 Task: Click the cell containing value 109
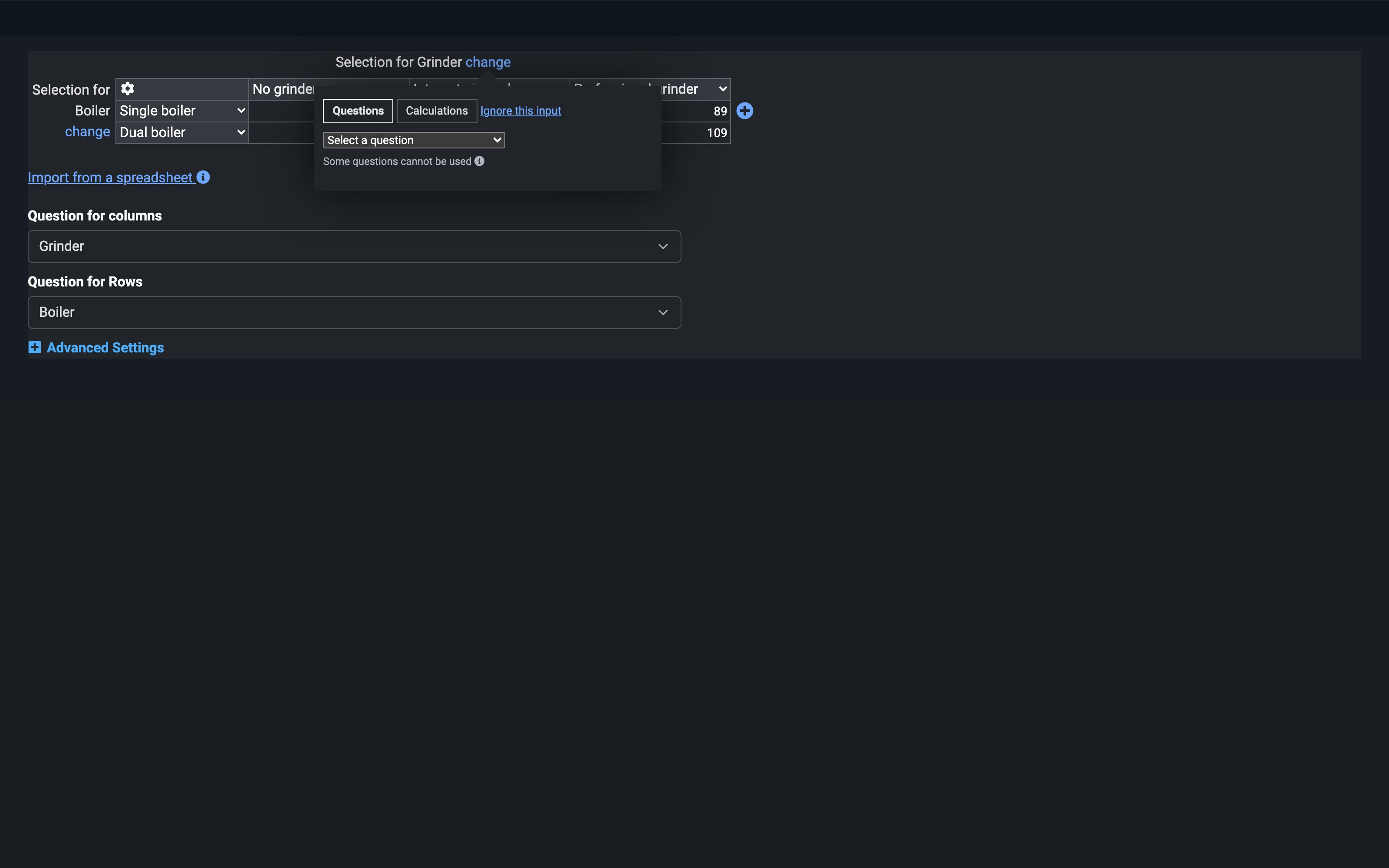pyautogui.click(x=696, y=133)
